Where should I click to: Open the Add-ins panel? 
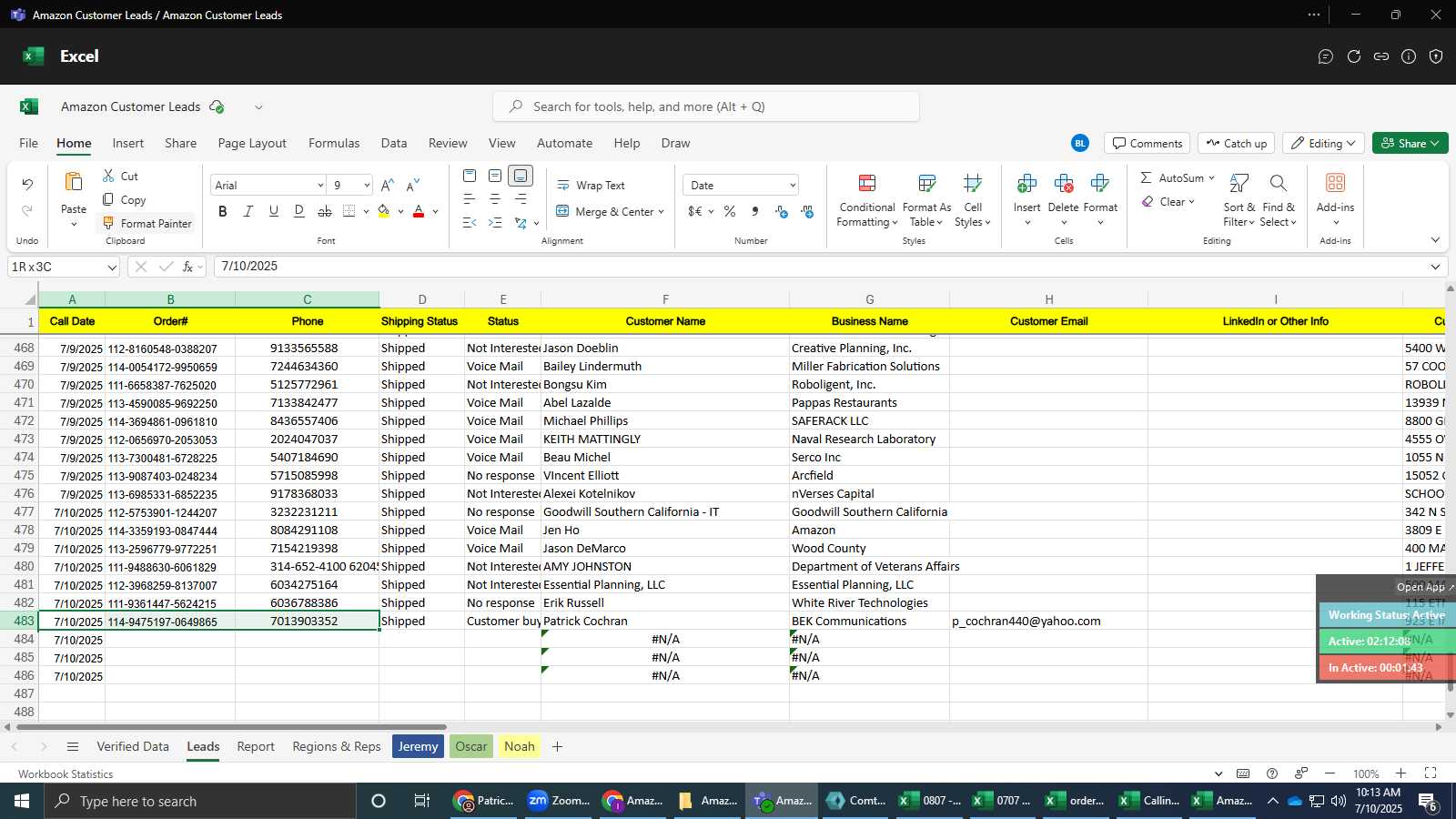[x=1335, y=199]
